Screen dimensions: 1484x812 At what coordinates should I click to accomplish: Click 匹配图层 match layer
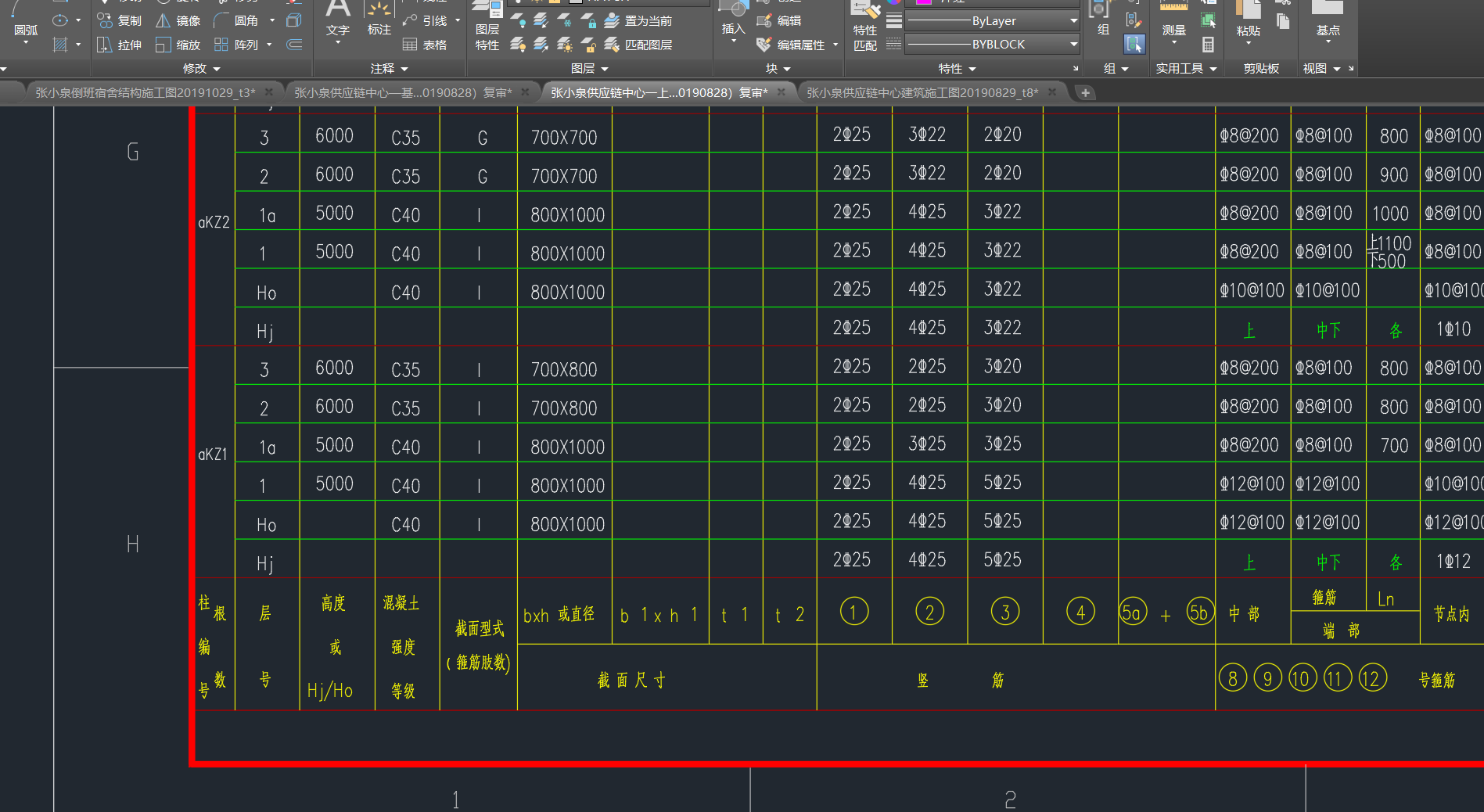(639, 45)
